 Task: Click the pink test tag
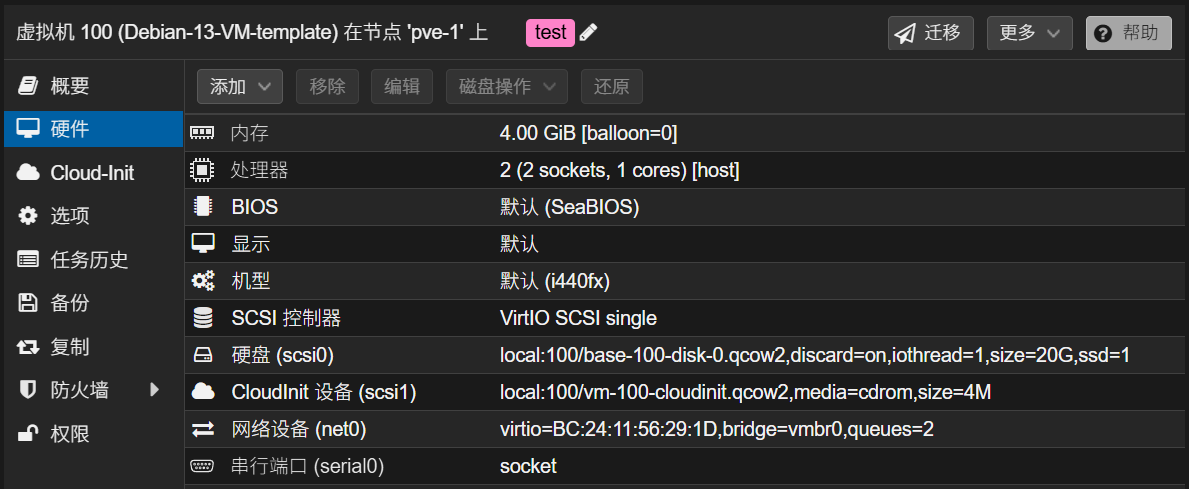point(550,33)
